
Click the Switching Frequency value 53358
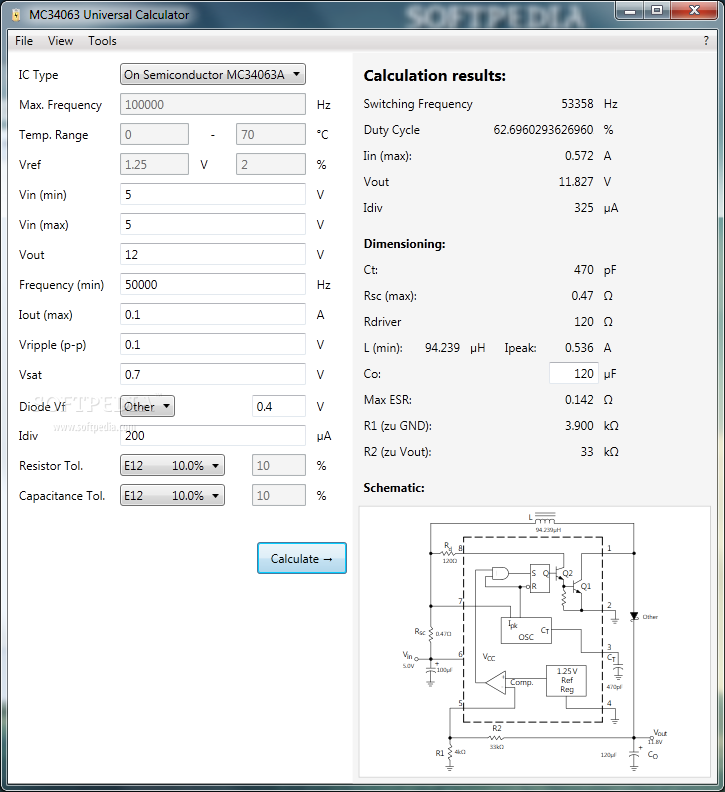click(577, 104)
